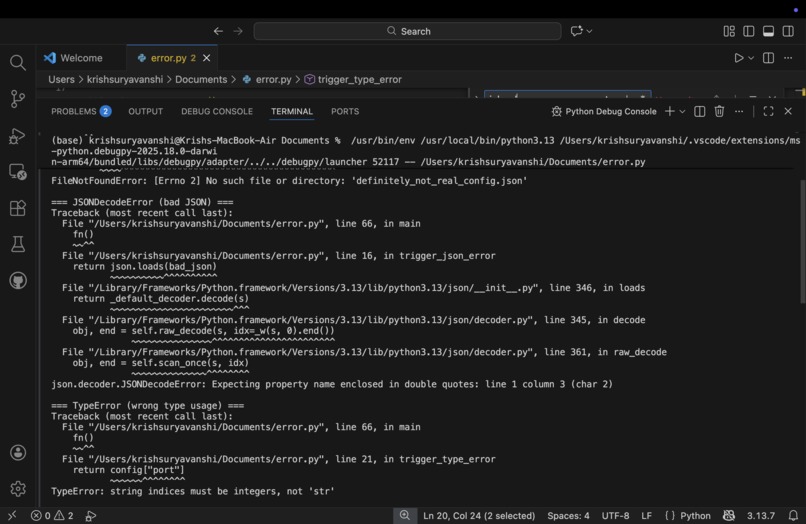Change file encoding UTF-8

(x=615, y=516)
